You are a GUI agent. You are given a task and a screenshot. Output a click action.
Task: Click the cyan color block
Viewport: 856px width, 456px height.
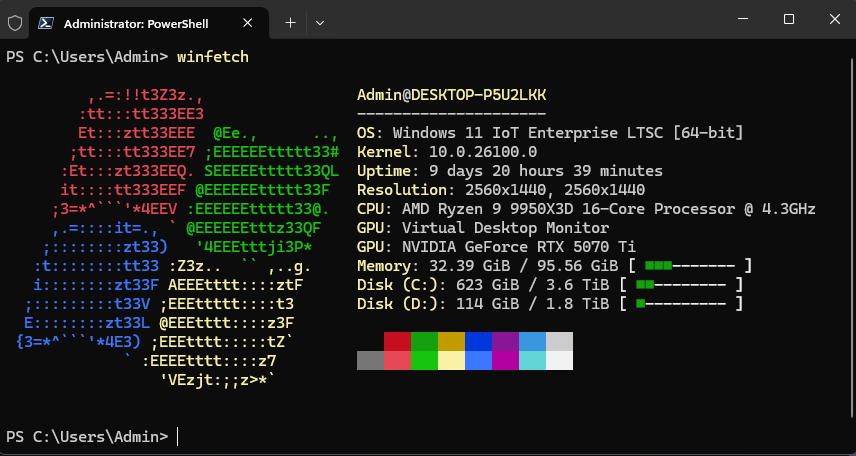pos(532,360)
